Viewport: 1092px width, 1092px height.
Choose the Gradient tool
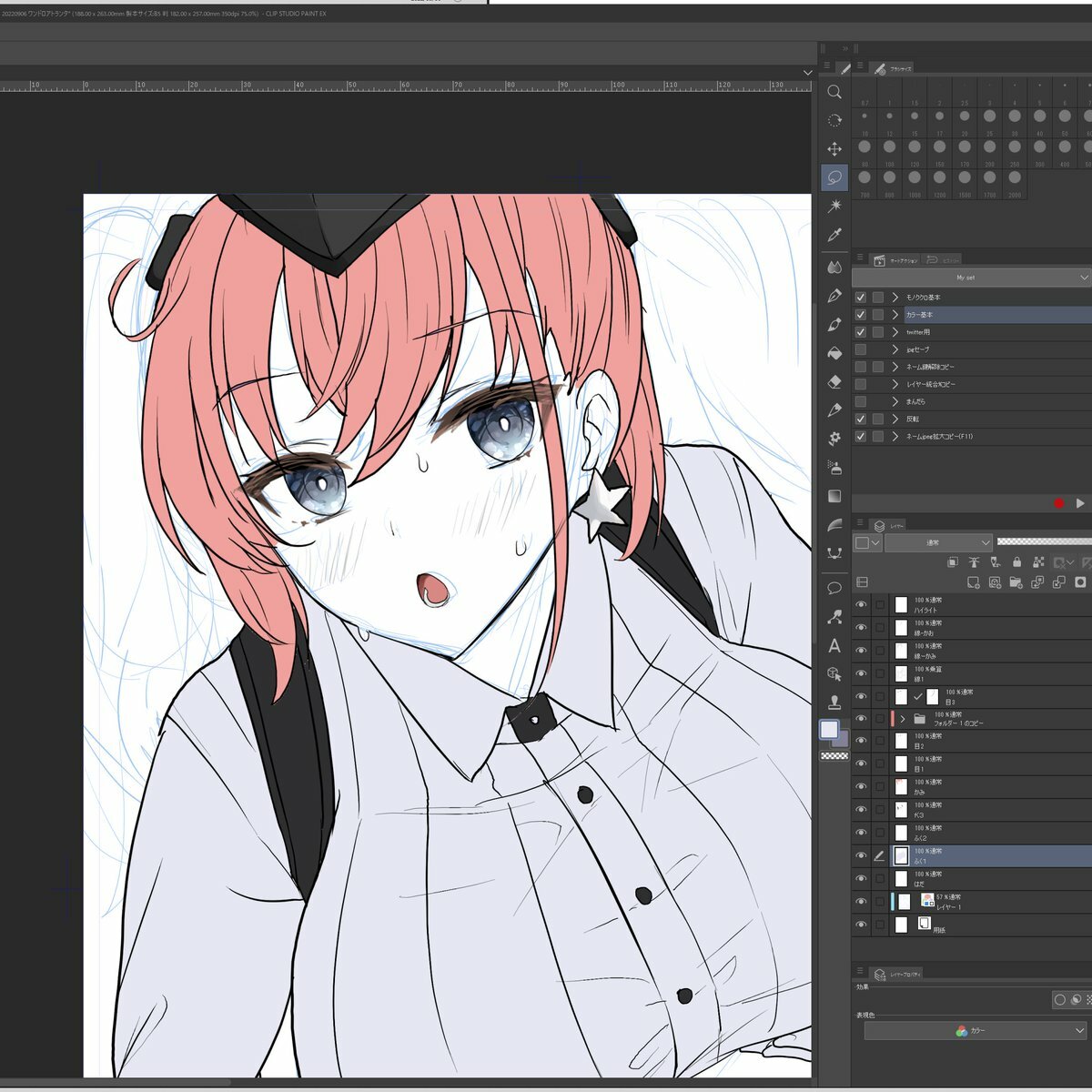834,496
